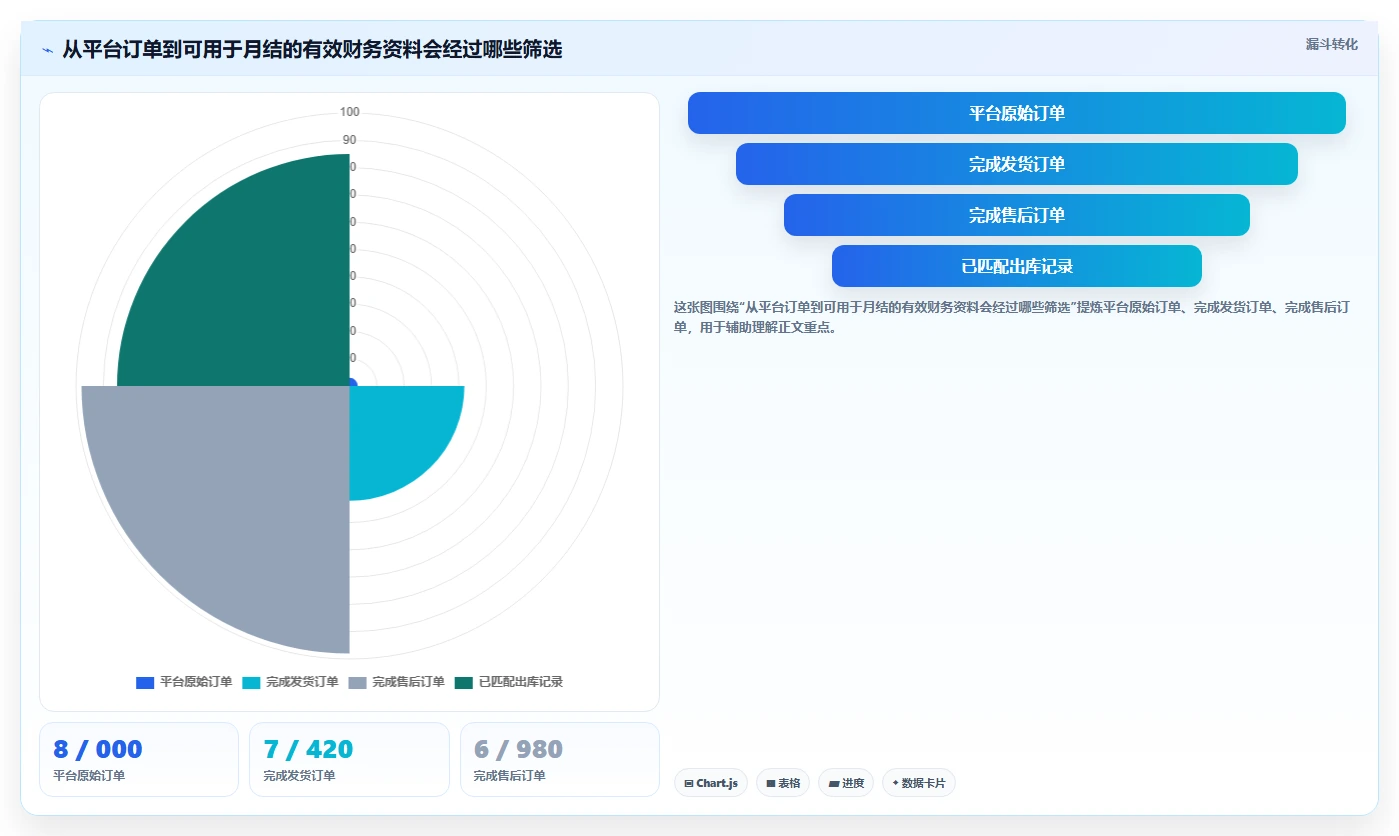Select the 完成售后订单 funnel bar

click(1016, 215)
